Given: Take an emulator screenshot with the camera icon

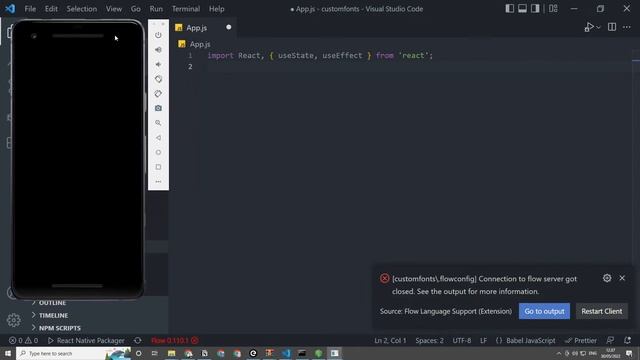Looking at the screenshot, I should [x=158, y=108].
